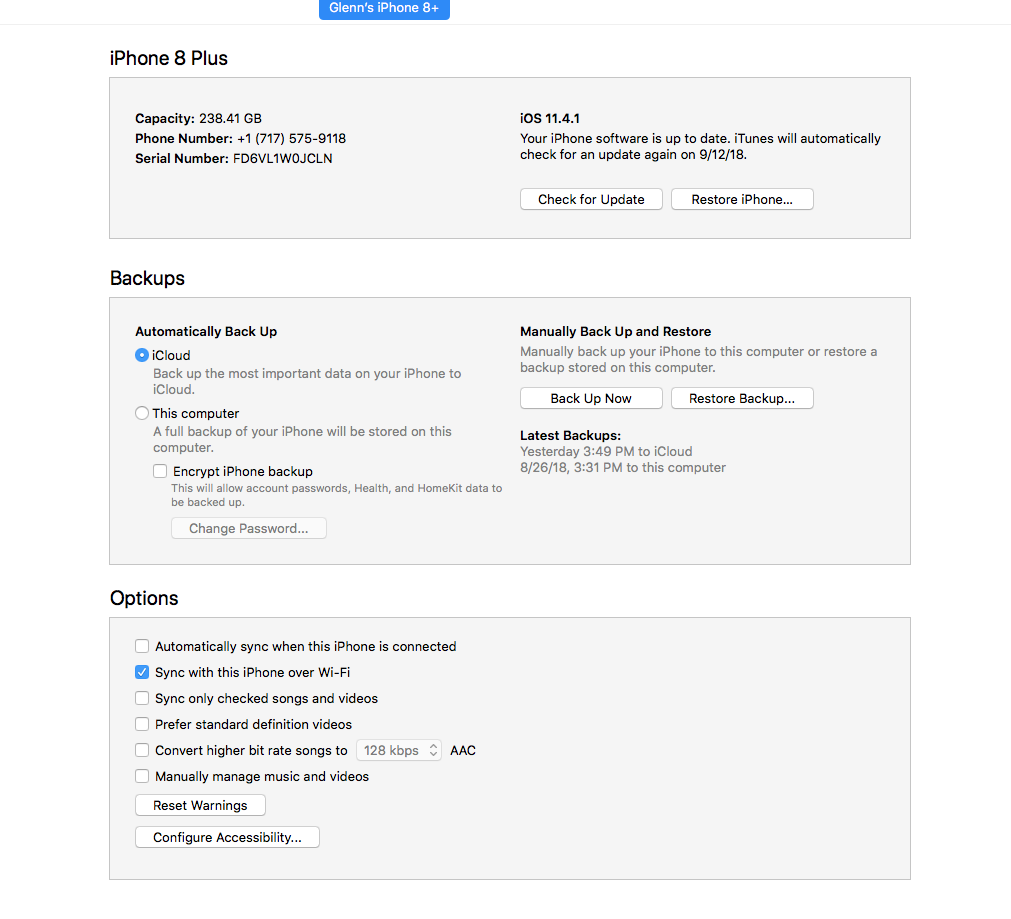Click Back Up Now button

pyautogui.click(x=591, y=399)
